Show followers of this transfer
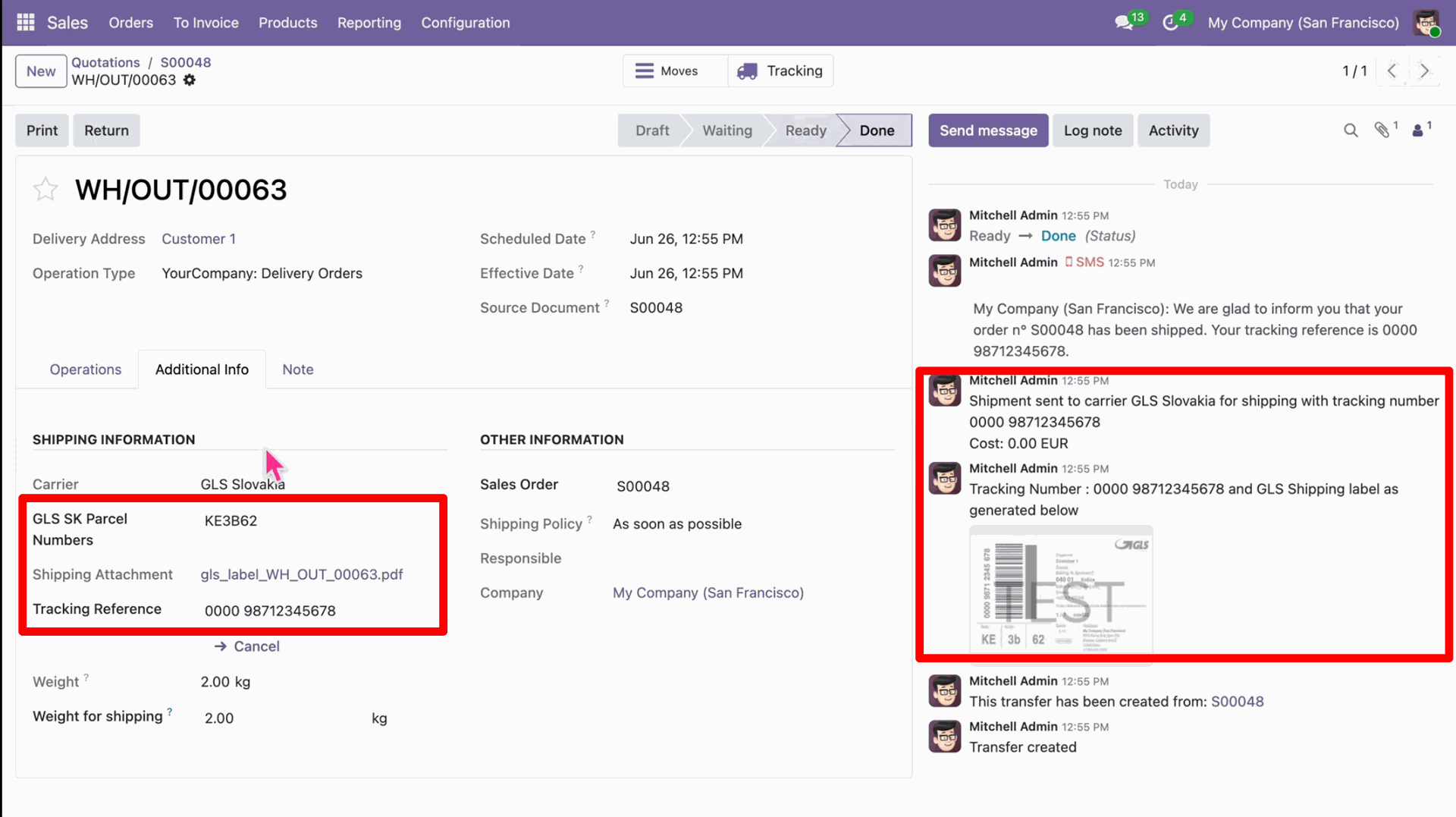Screen dimensions: 1456x817 (1417, 130)
